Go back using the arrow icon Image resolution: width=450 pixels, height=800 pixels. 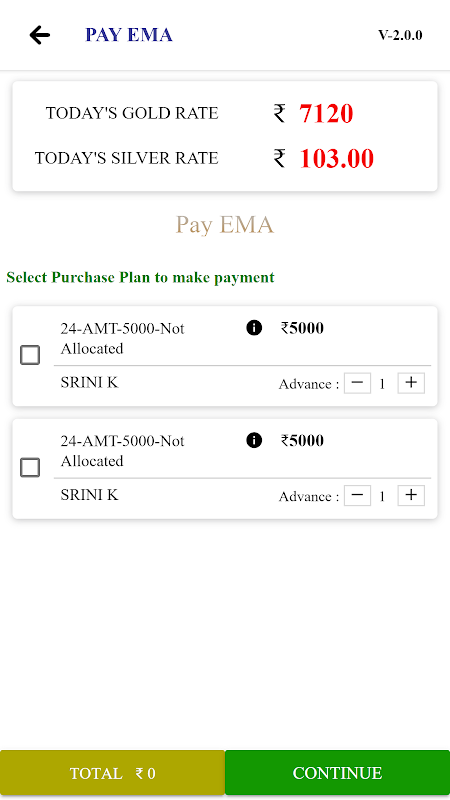click(x=39, y=35)
